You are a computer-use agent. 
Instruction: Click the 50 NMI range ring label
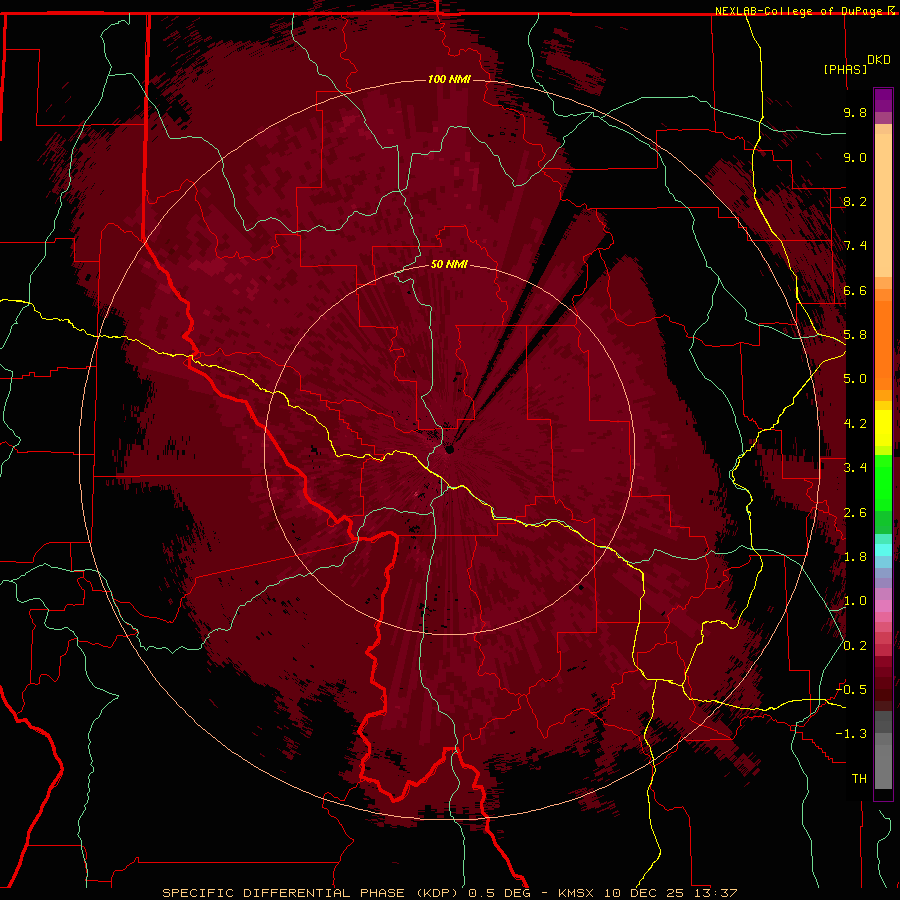(x=449, y=264)
